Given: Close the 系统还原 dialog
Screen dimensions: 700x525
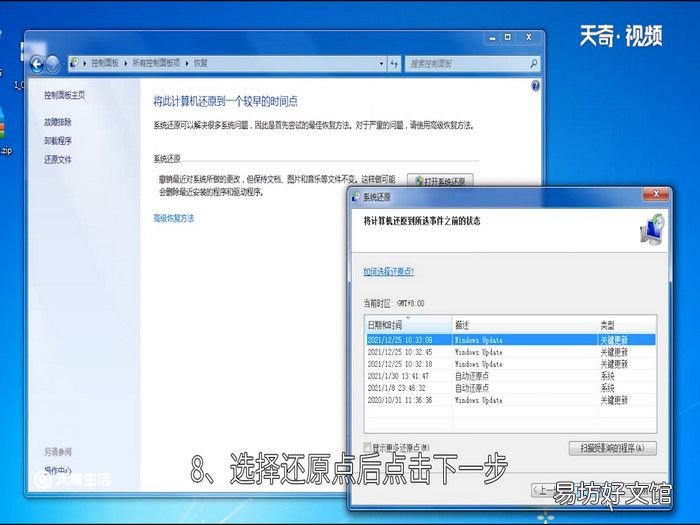Looking at the screenshot, I should tap(656, 194).
